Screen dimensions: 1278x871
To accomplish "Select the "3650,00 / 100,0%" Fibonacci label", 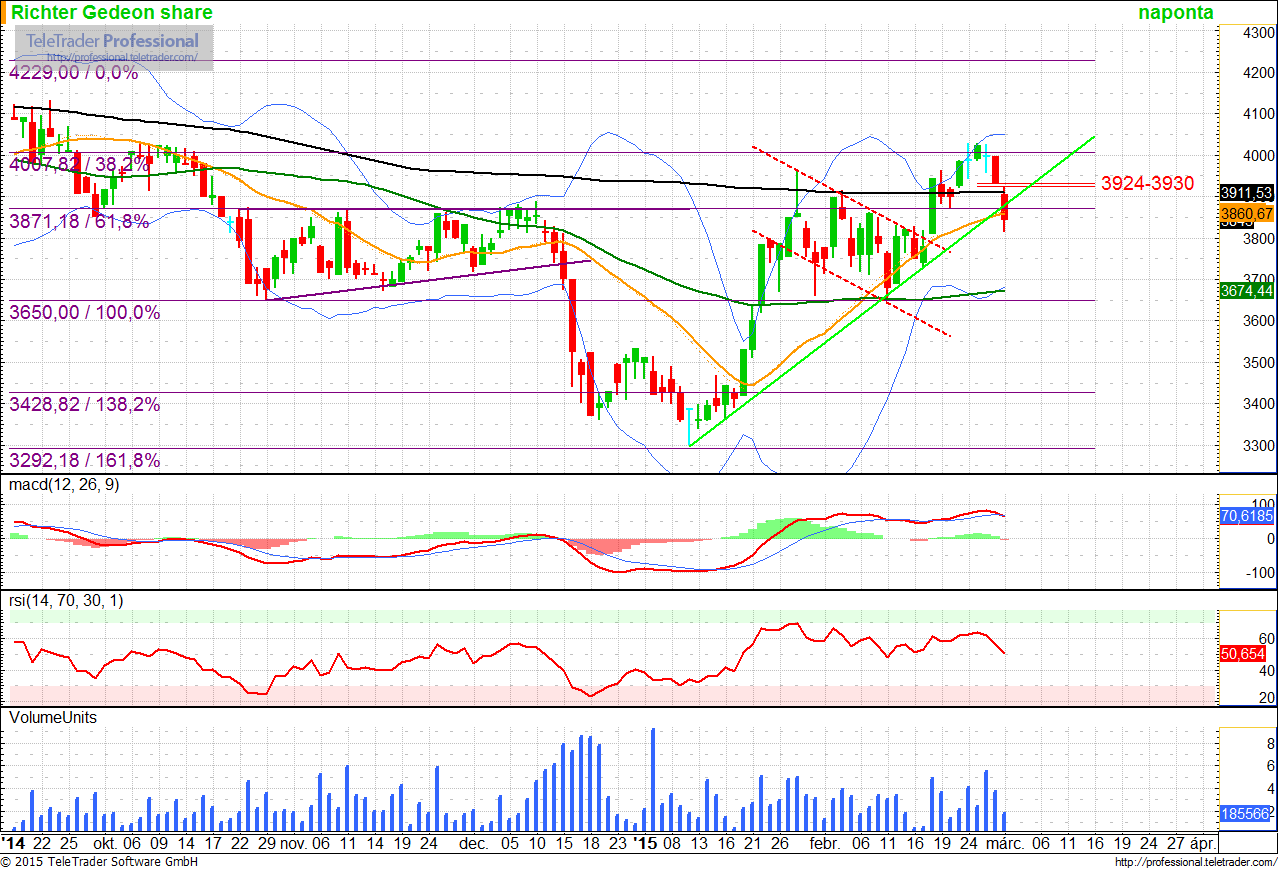I will [x=85, y=312].
